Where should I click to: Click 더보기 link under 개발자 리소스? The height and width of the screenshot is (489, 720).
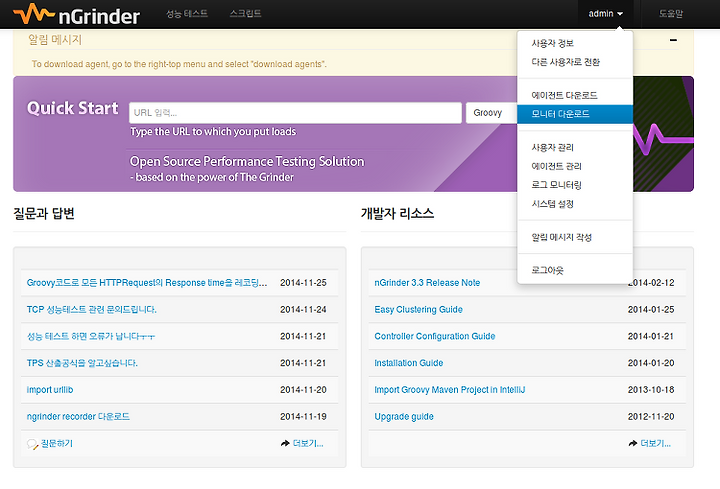[656, 444]
